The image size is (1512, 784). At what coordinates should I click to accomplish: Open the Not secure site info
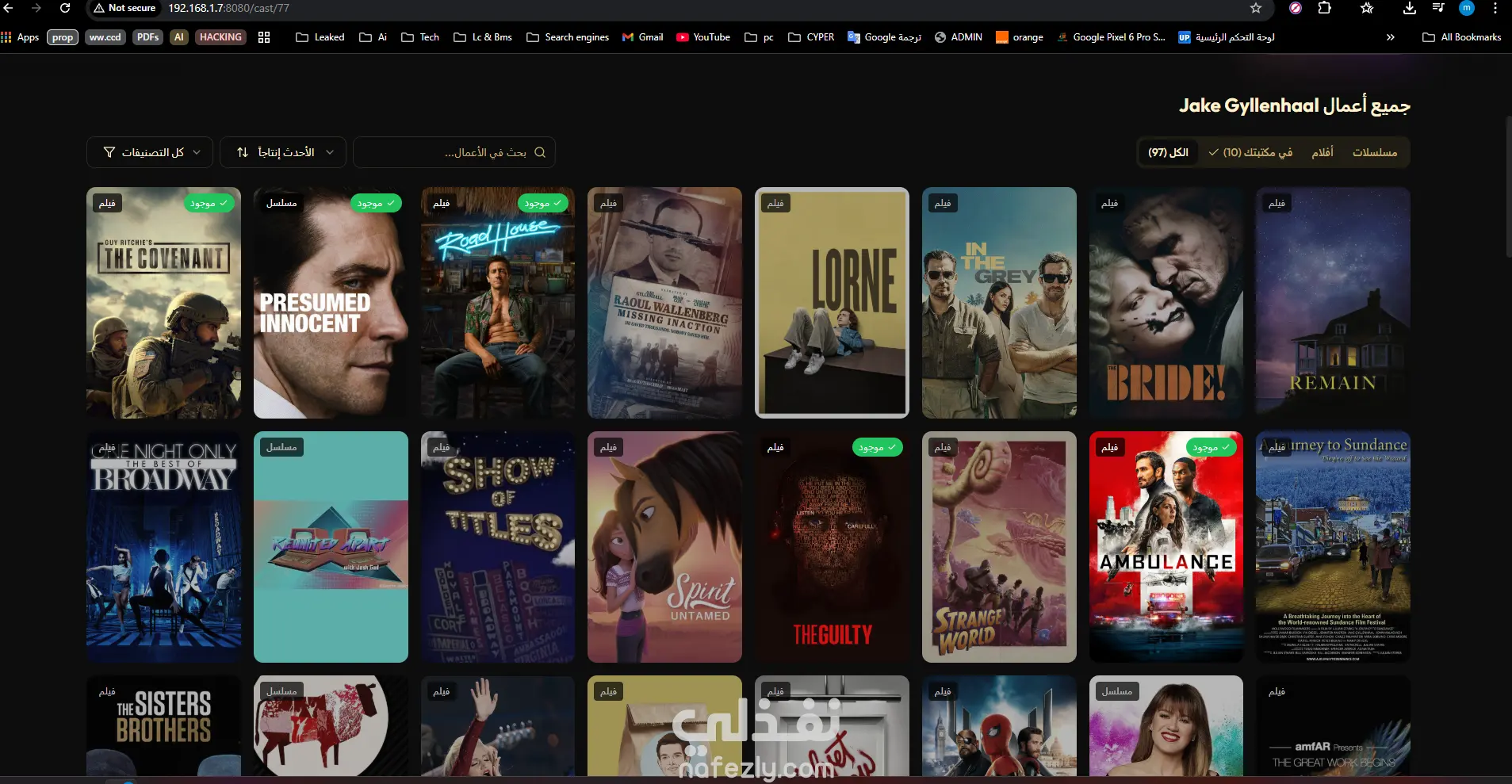click(124, 8)
